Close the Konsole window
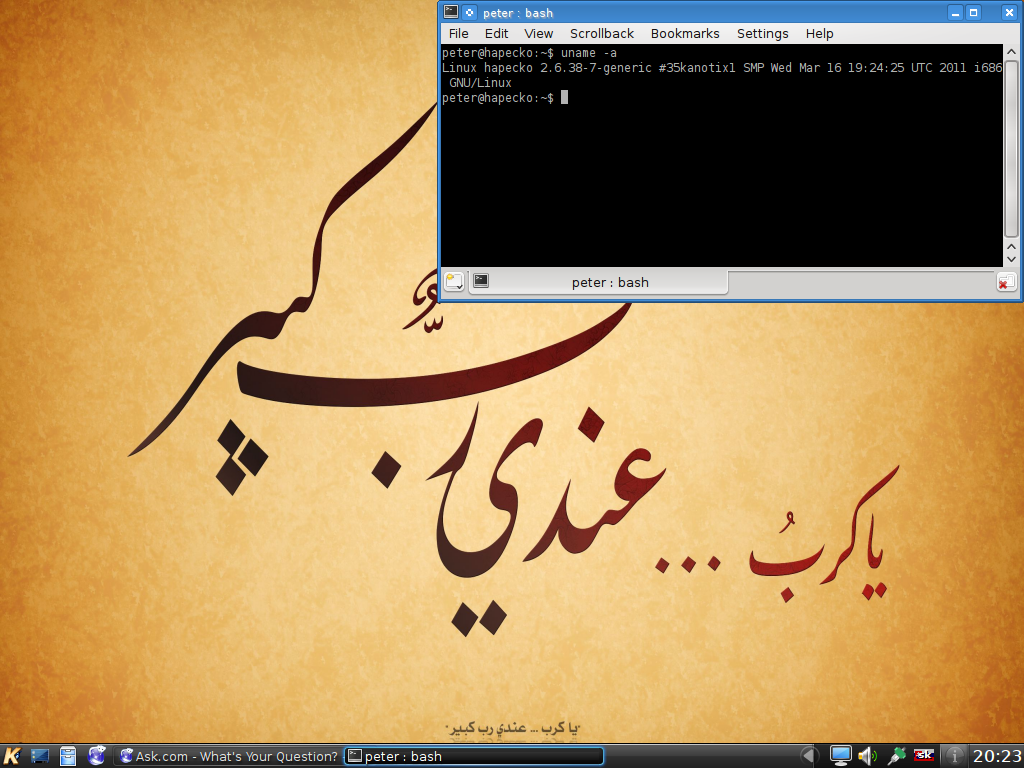Screen dimensions: 1024x768 coord(1009,12)
